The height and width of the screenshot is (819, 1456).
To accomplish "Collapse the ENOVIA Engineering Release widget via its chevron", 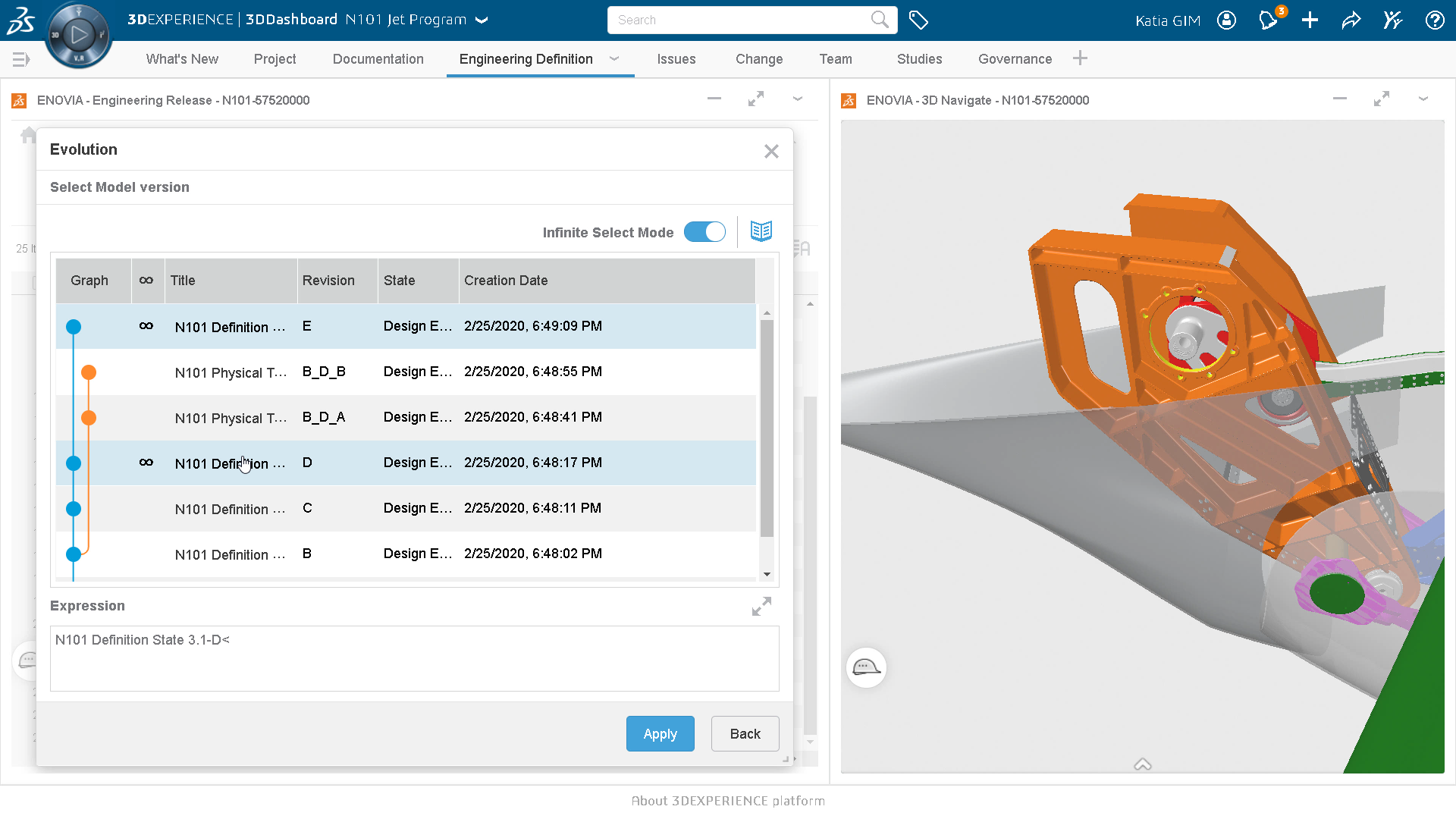I will 797,99.
